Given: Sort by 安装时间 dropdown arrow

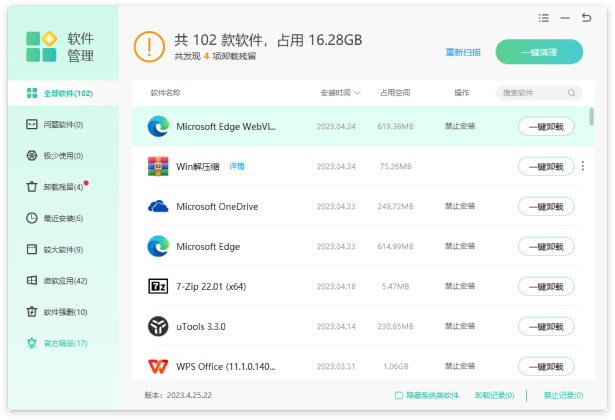Looking at the screenshot, I should pyautogui.click(x=358, y=93).
